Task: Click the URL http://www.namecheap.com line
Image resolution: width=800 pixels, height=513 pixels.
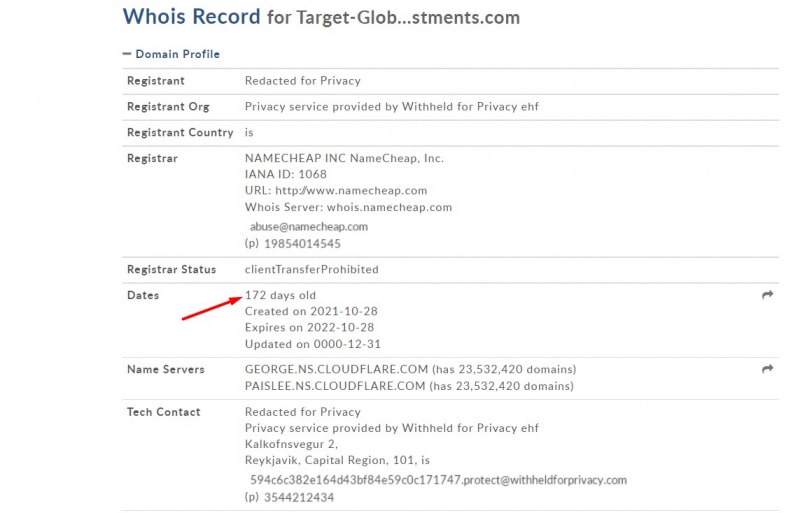Action: (x=336, y=191)
